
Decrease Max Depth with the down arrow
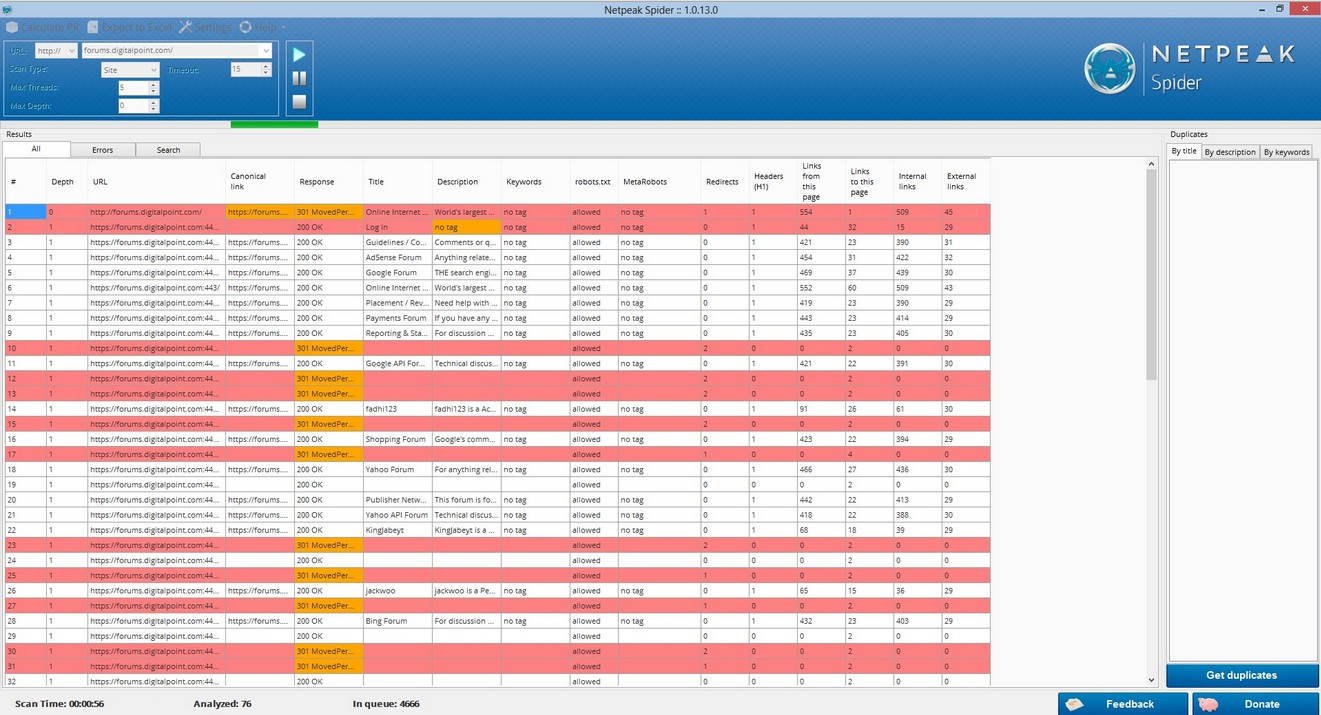153,109
